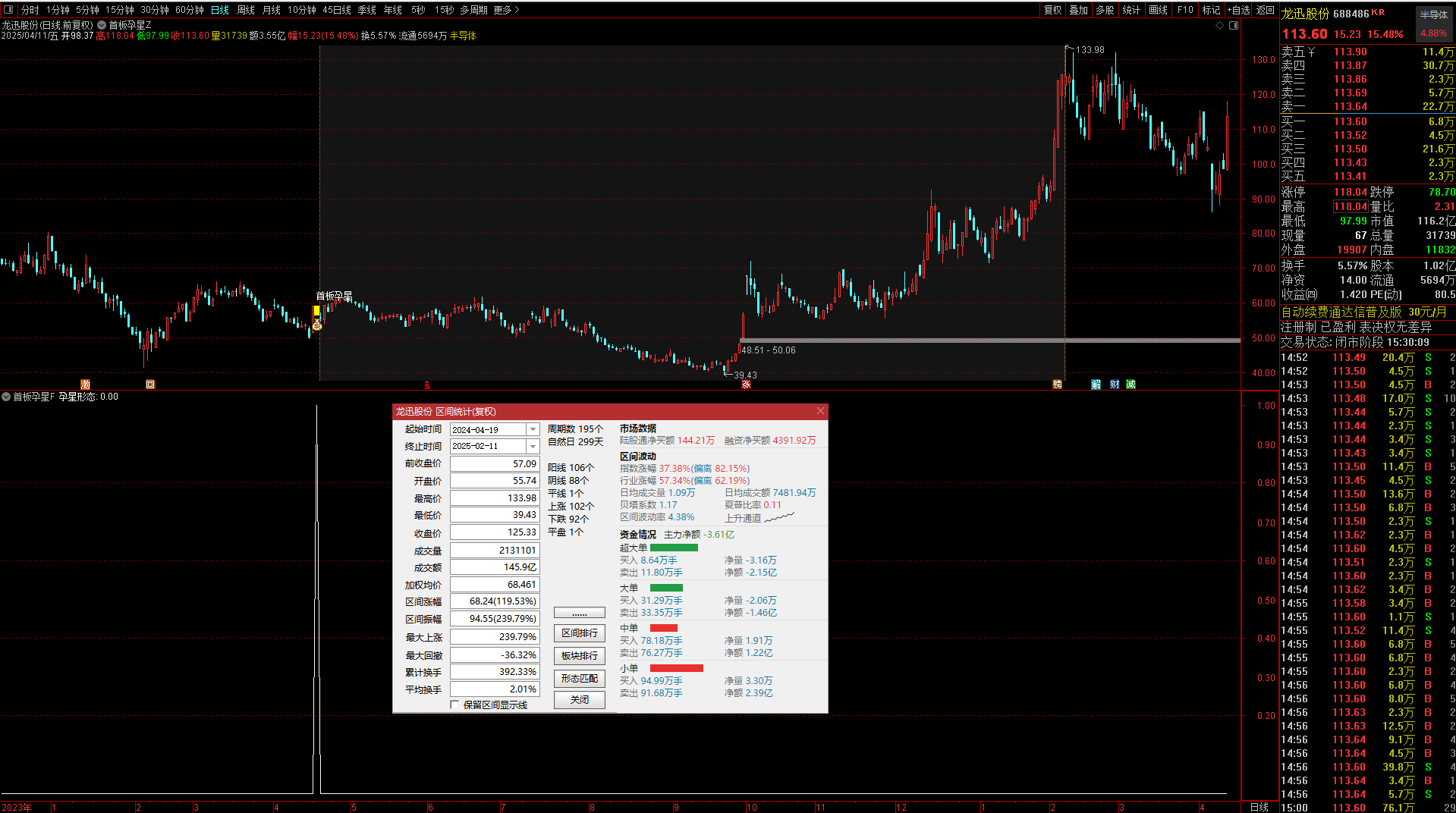Click the 解 marker below chart
Image resolution: width=1456 pixels, height=813 pixels.
coord(1096,385)
